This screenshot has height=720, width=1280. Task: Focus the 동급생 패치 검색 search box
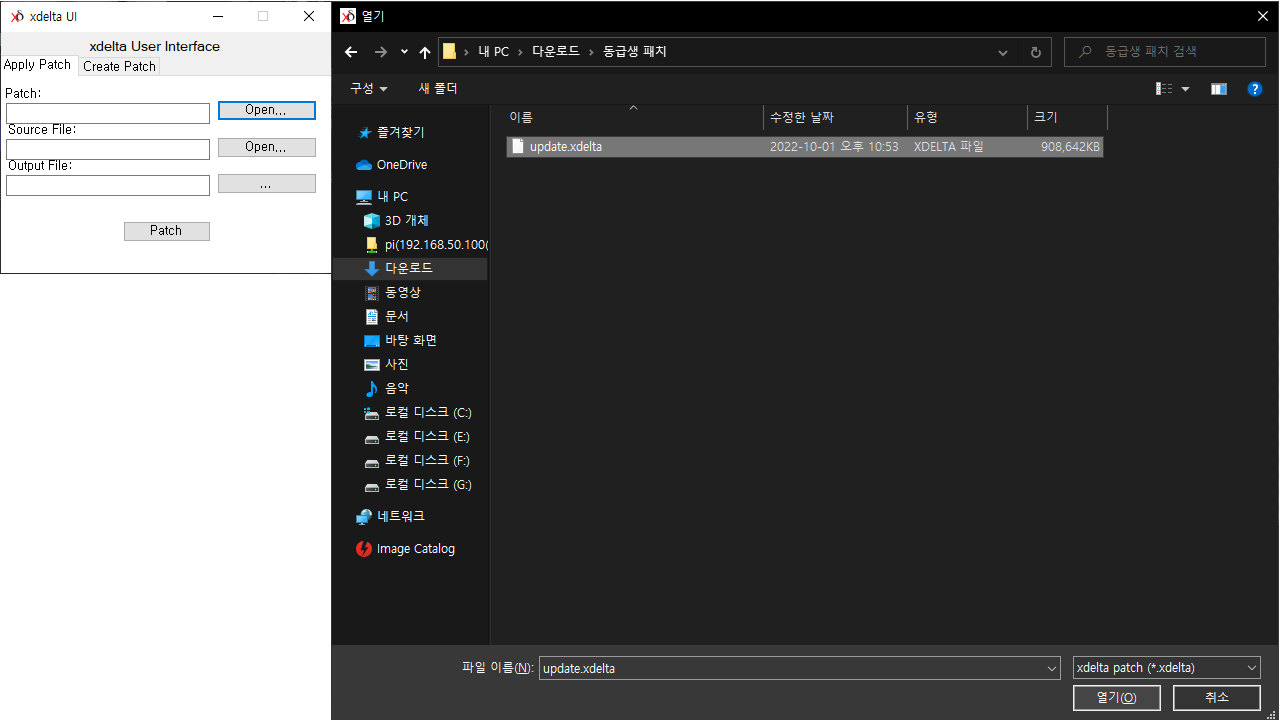click(x=1165, y=52)
